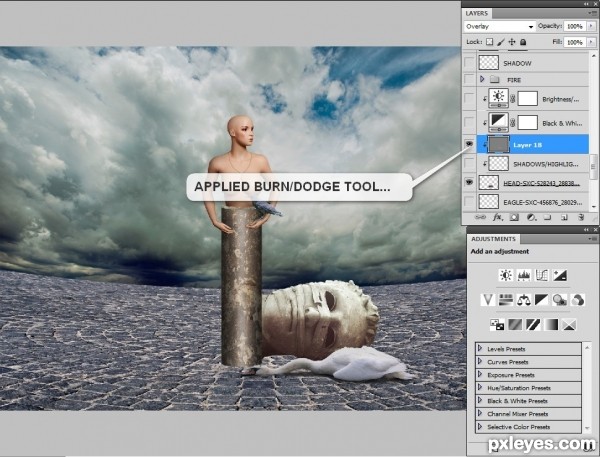Show the SHADOW layer
Screen dimensions: 600x457
coord(469,62)
